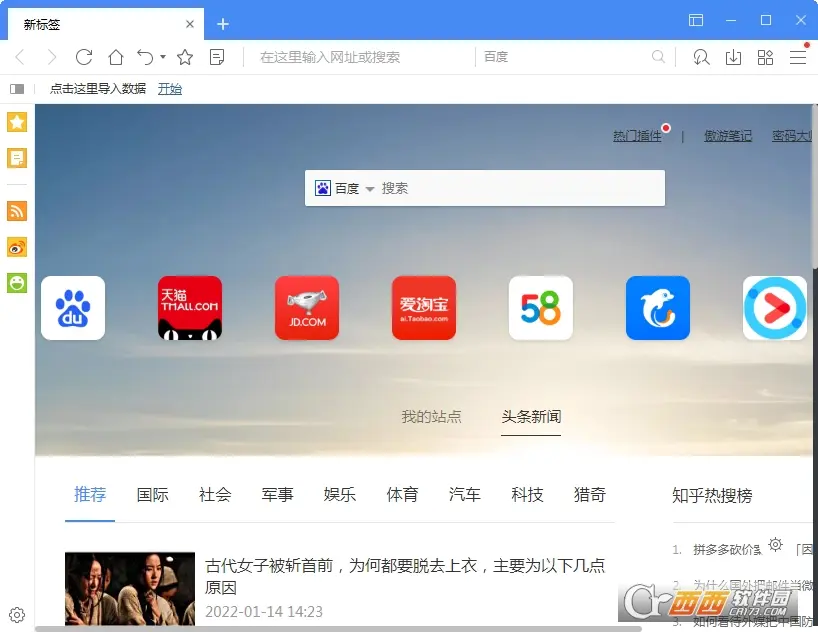
Task: Select the 猎奇 news category
Action: [x=590, y=494]
